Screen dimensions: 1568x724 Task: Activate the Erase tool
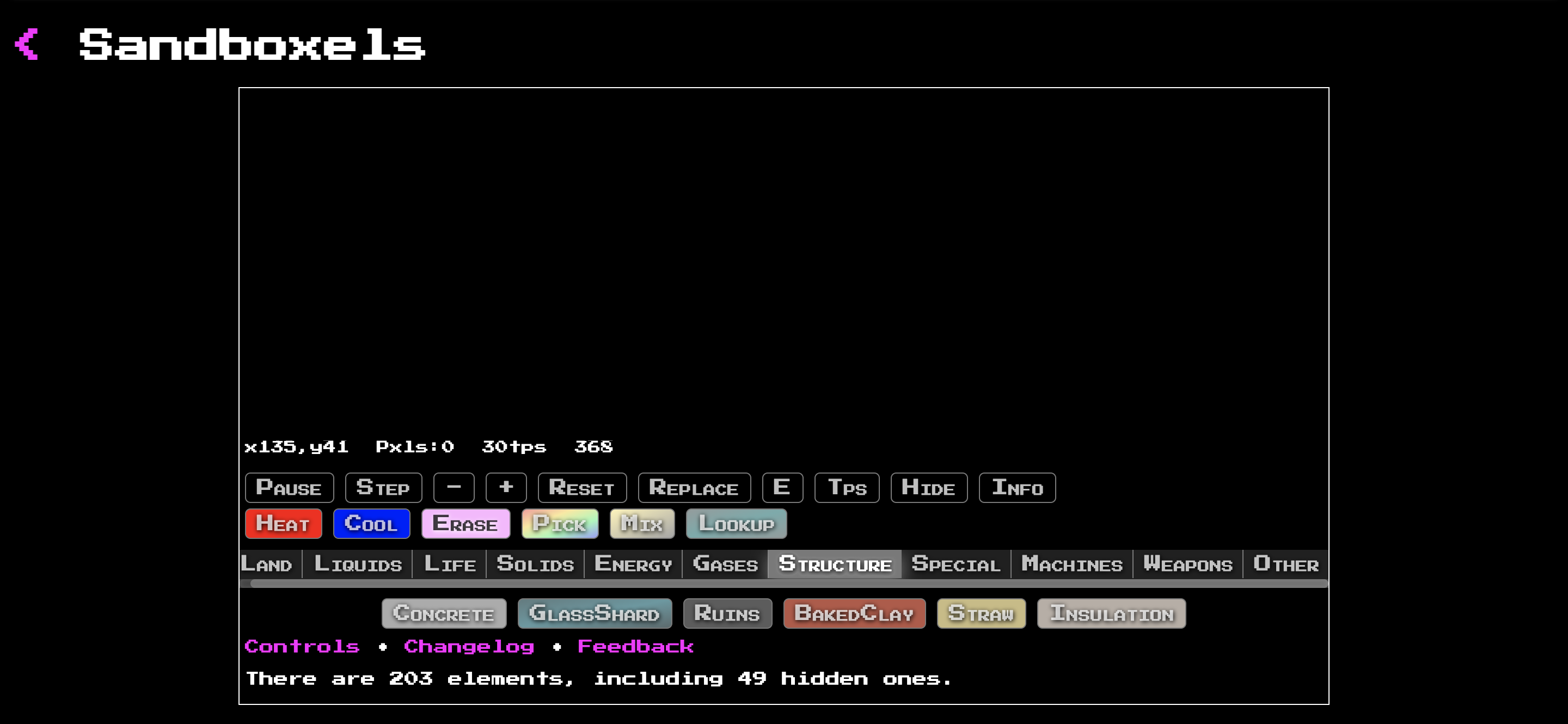click(465, 523)
